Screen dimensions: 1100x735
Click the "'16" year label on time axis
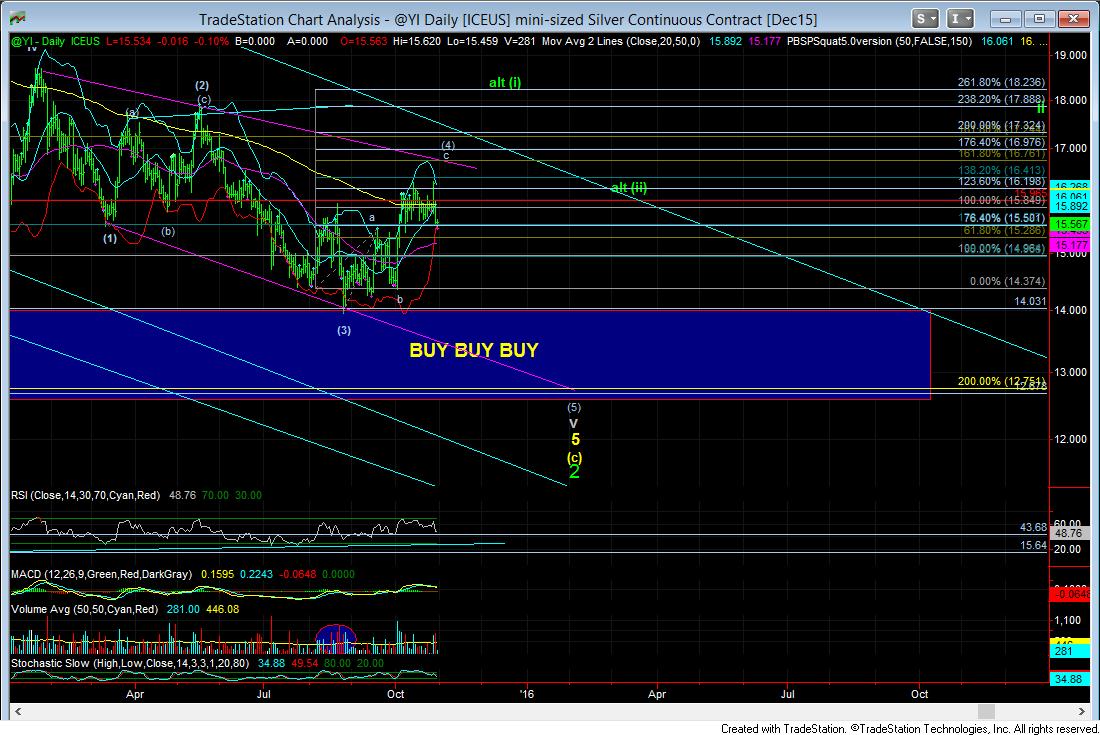pos(526,694)
